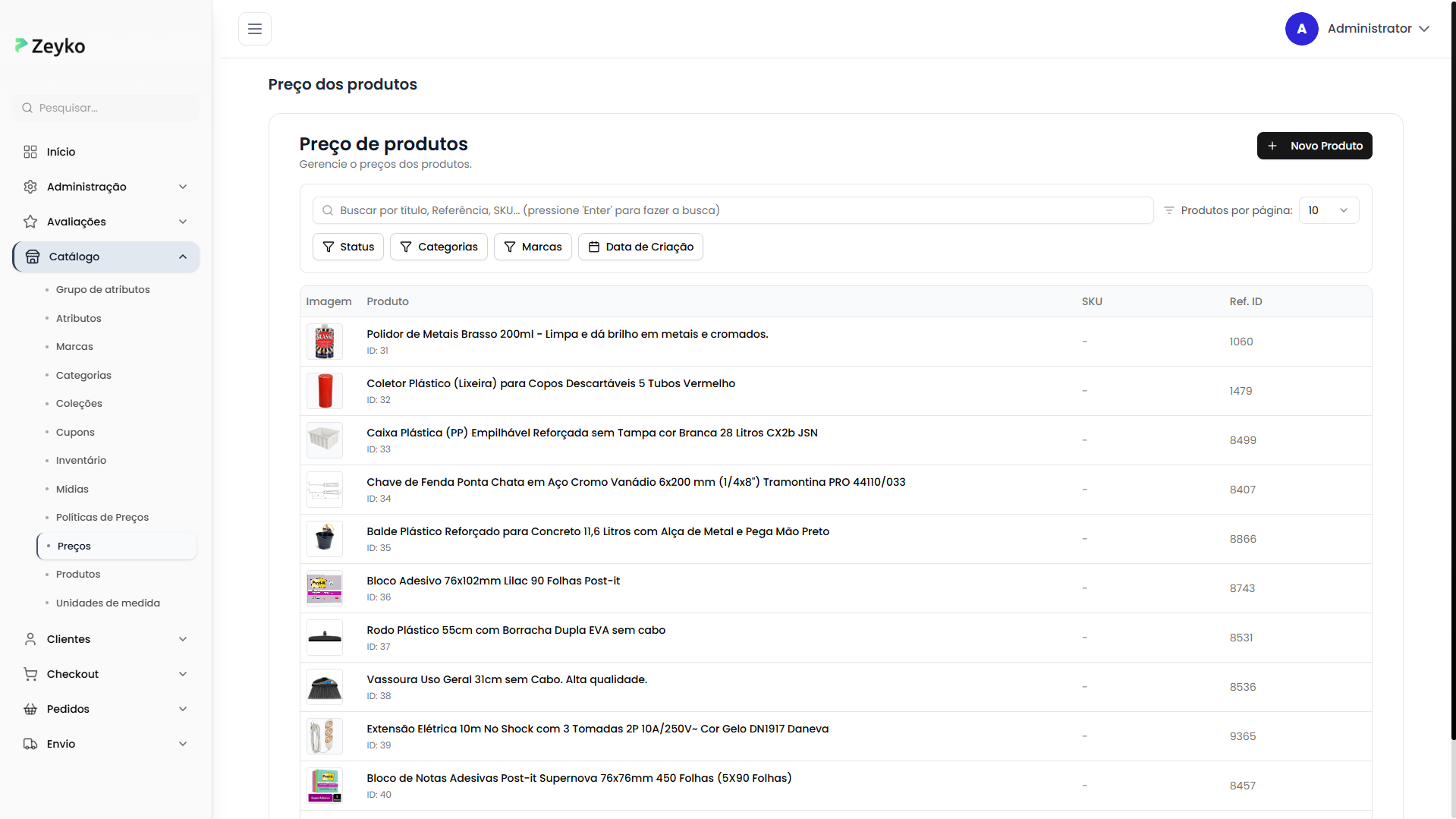
Task: Open the Status filter
Action: click(x=348, y=247)
